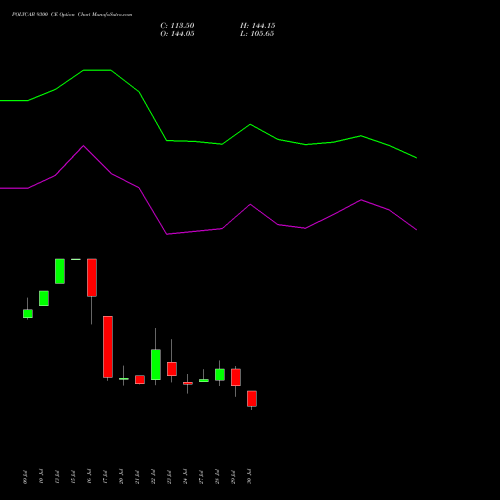Viewport: 500px width, 500px height.
Task: Click the 22 Jul date axis label
Action: [x=153, y=477]
